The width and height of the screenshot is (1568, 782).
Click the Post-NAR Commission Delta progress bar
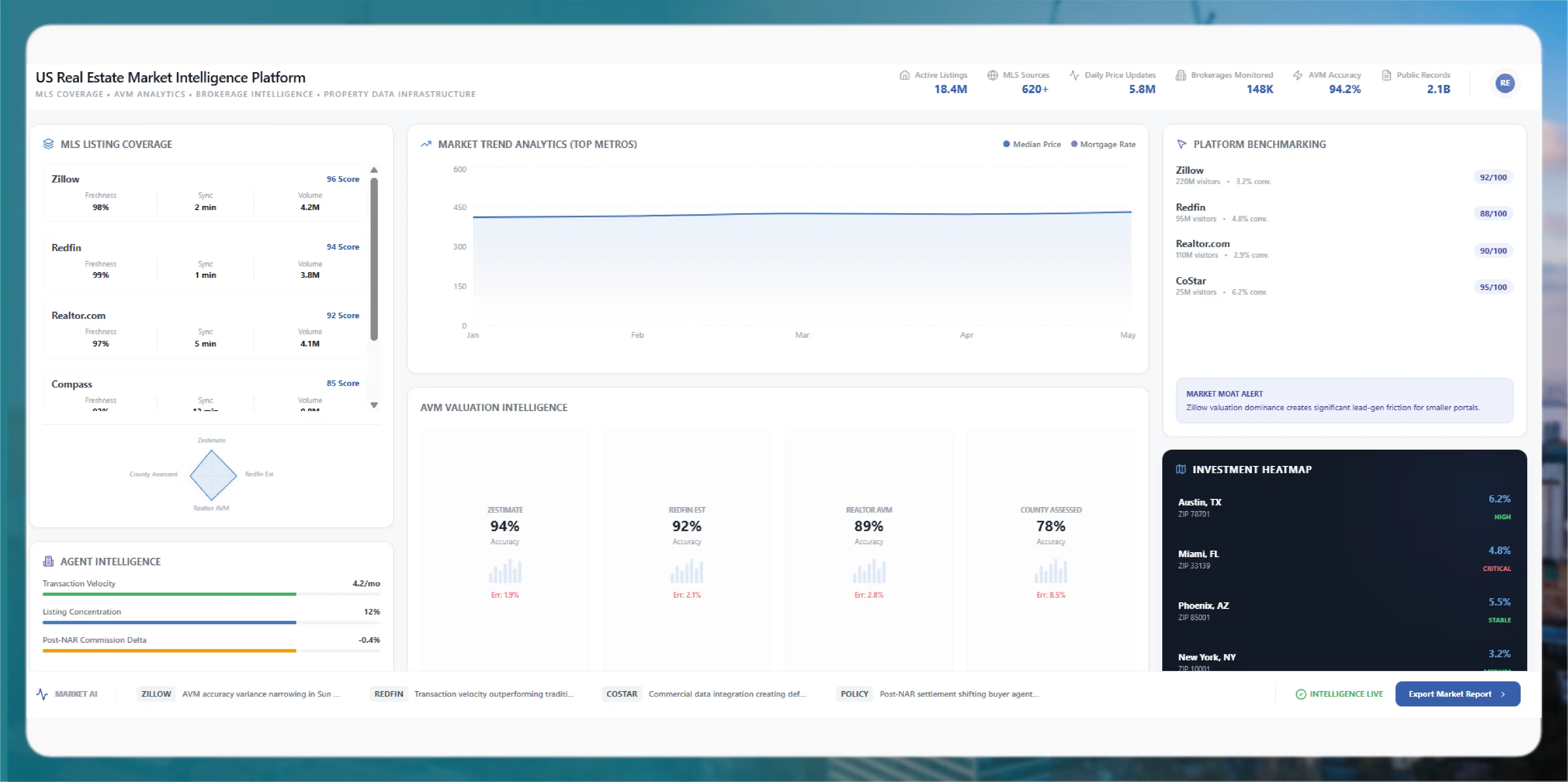click(211, 651)
